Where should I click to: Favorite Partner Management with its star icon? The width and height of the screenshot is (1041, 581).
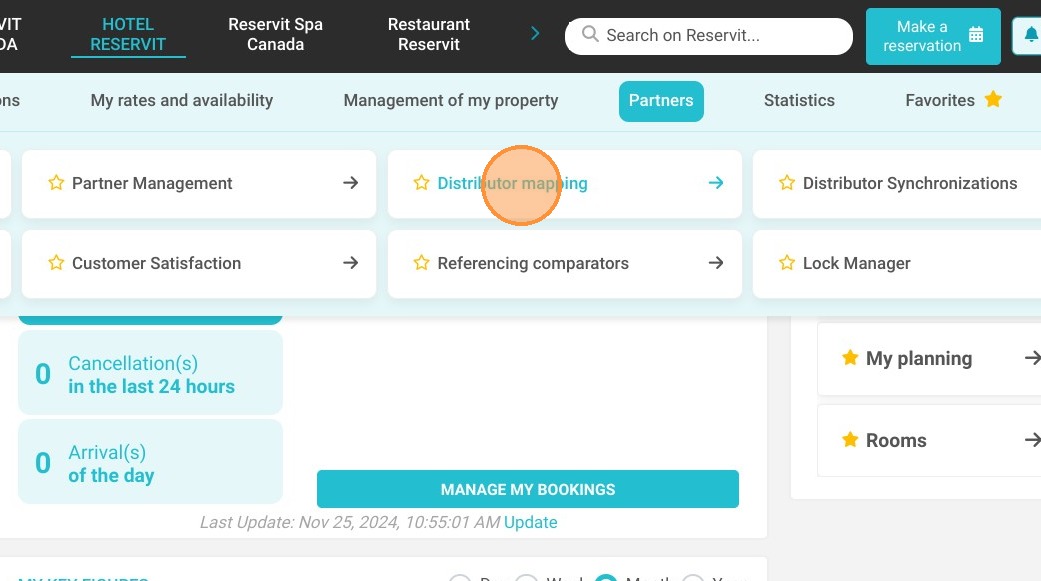56,183
